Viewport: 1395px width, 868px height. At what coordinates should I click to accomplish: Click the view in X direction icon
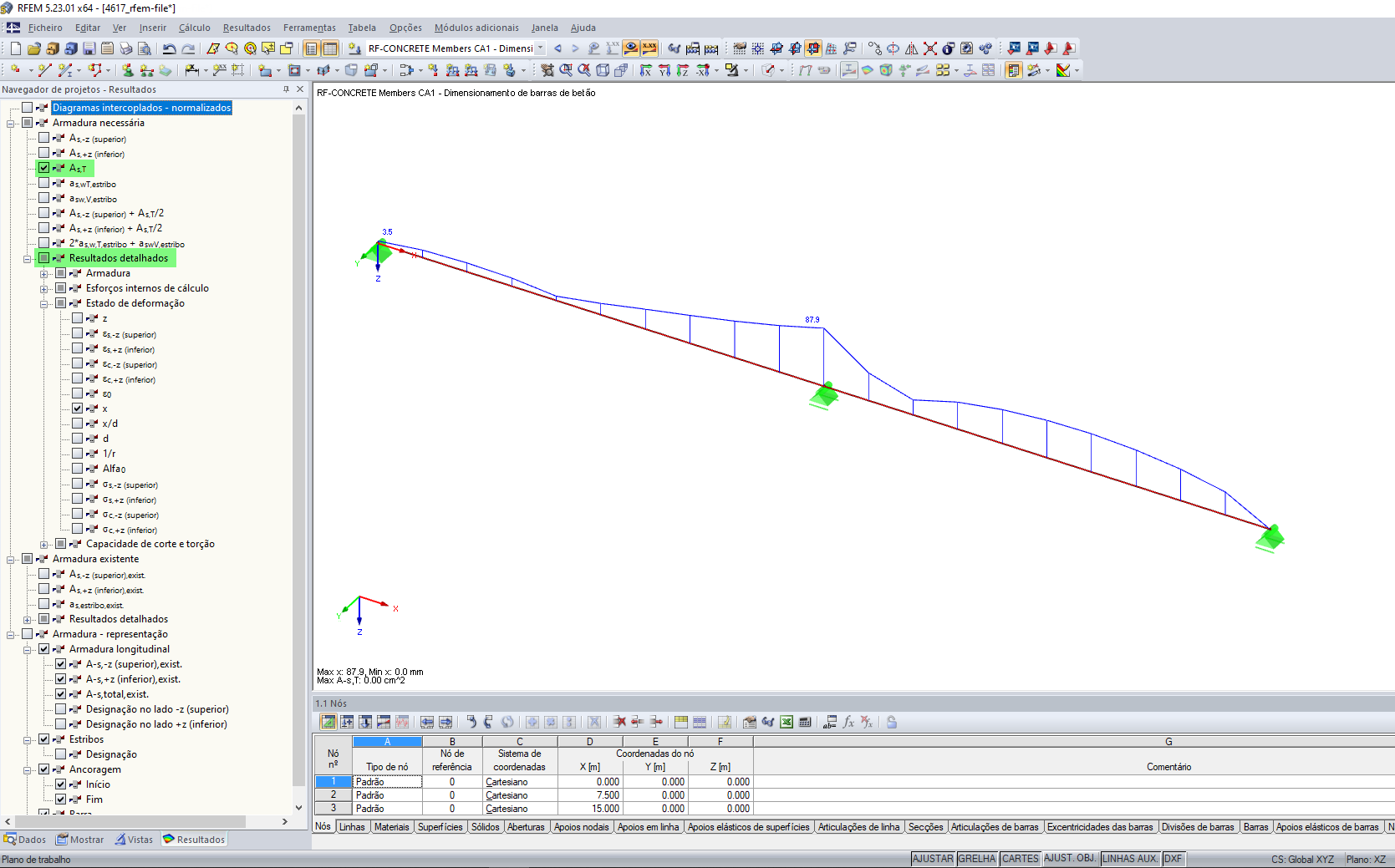tap(646, 70)
